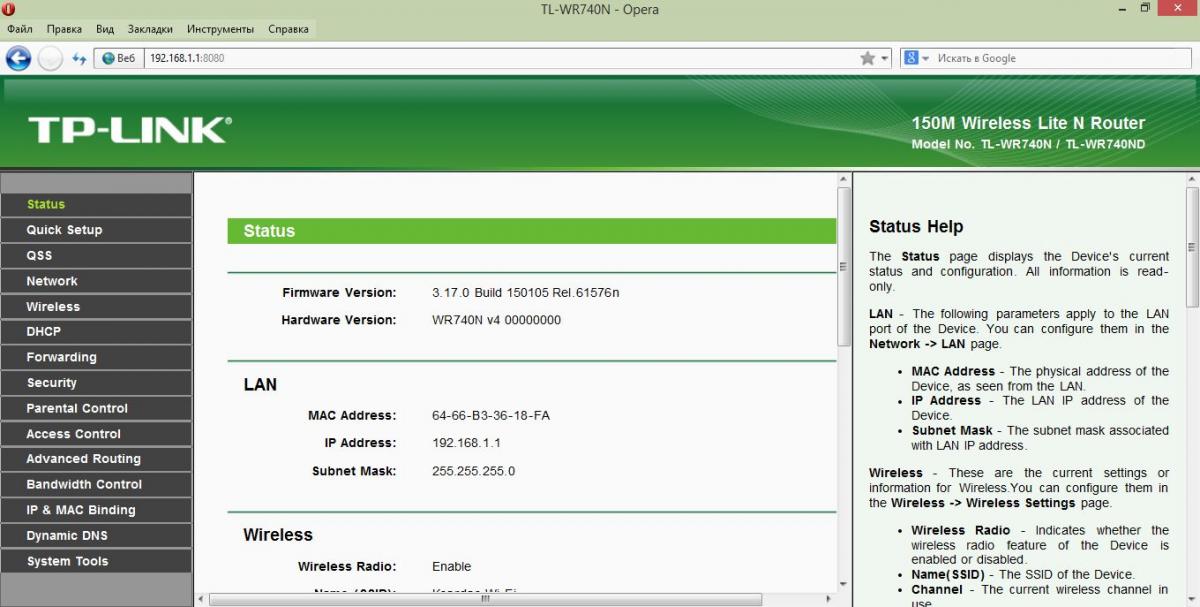The height and width of the screenshot is (607, 1200).
Task: Open the Справка menu
Action: (x=288, y=29)
